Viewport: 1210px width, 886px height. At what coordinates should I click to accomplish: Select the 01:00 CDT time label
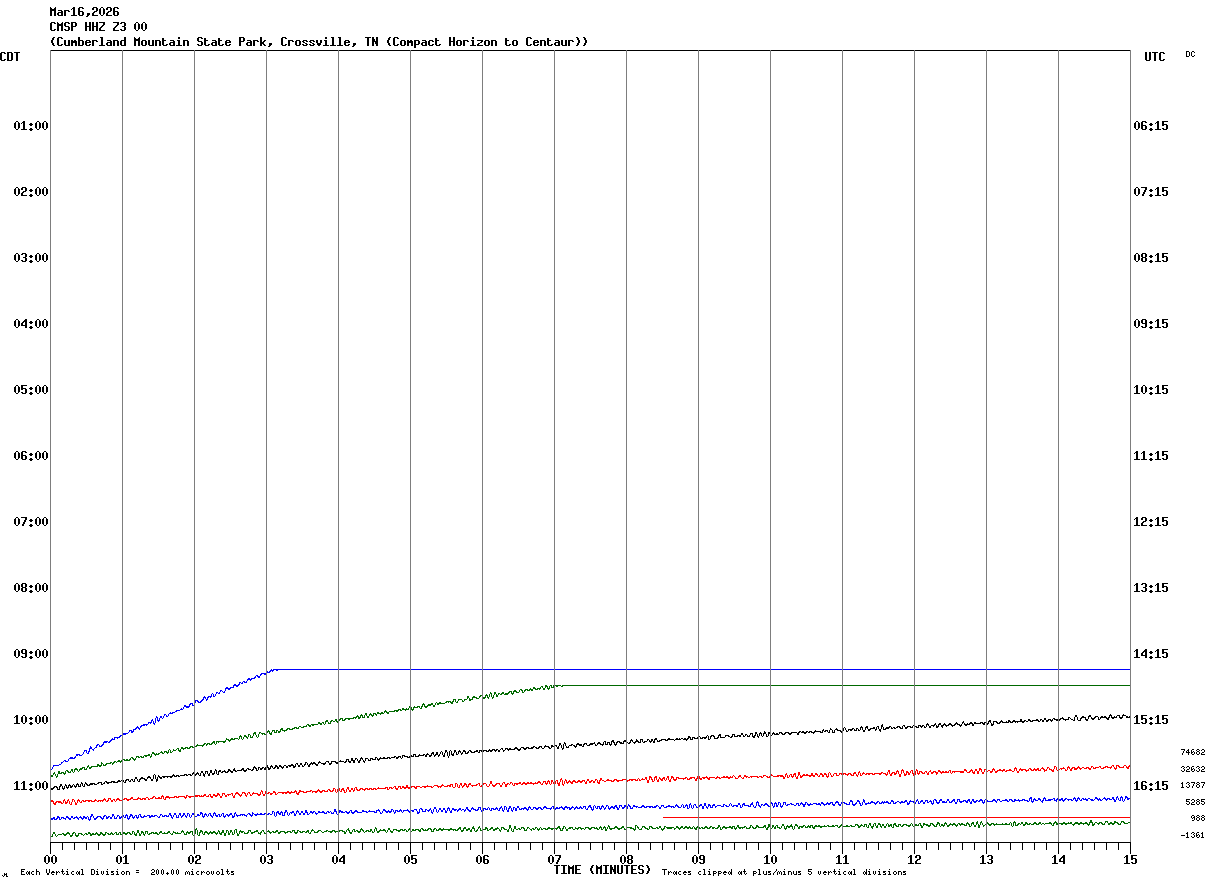click(31, 126)
